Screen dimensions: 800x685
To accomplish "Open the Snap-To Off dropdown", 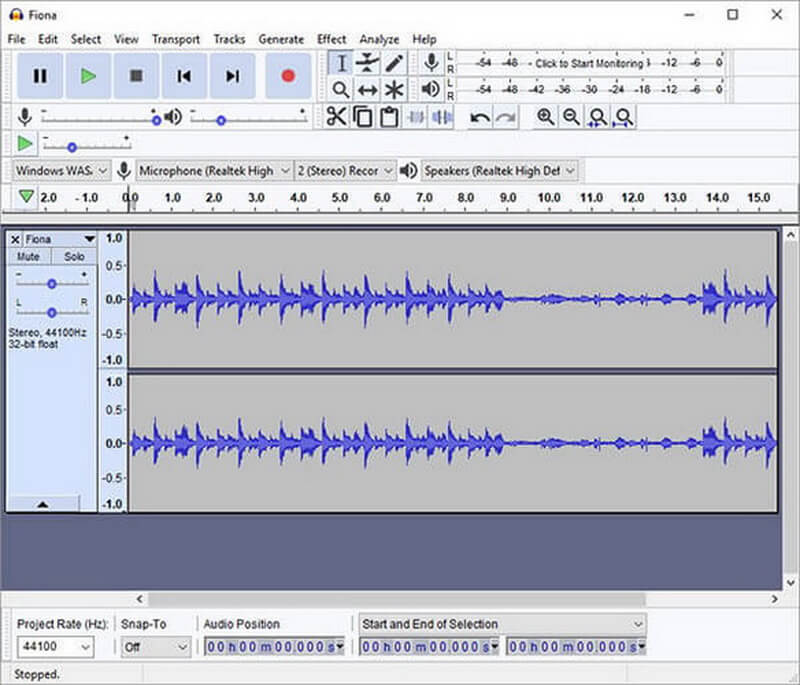I will 156,647.
